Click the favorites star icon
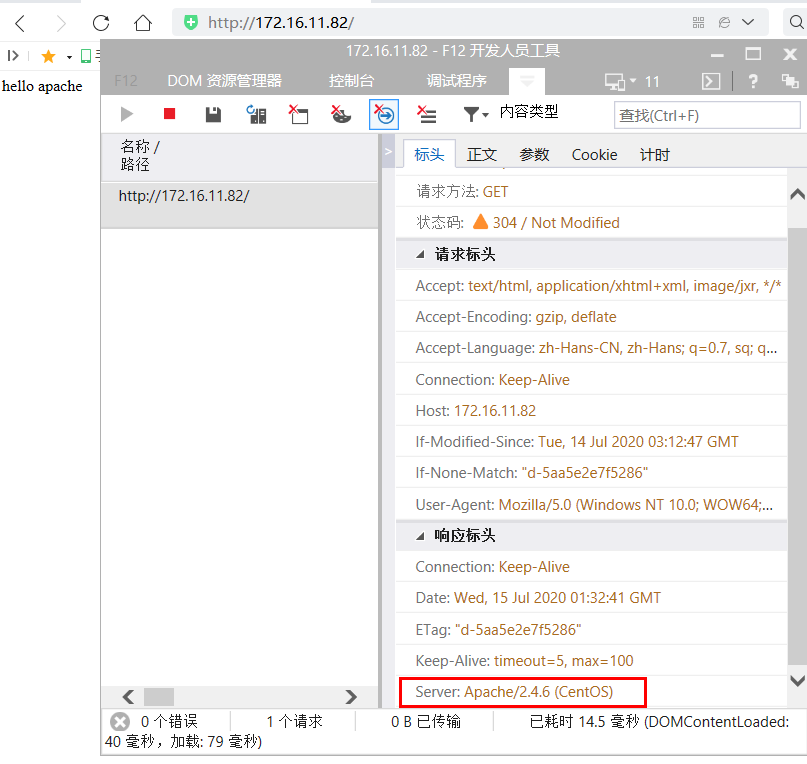The width and height of the screenshot is (807, 764). pos(48,56)
